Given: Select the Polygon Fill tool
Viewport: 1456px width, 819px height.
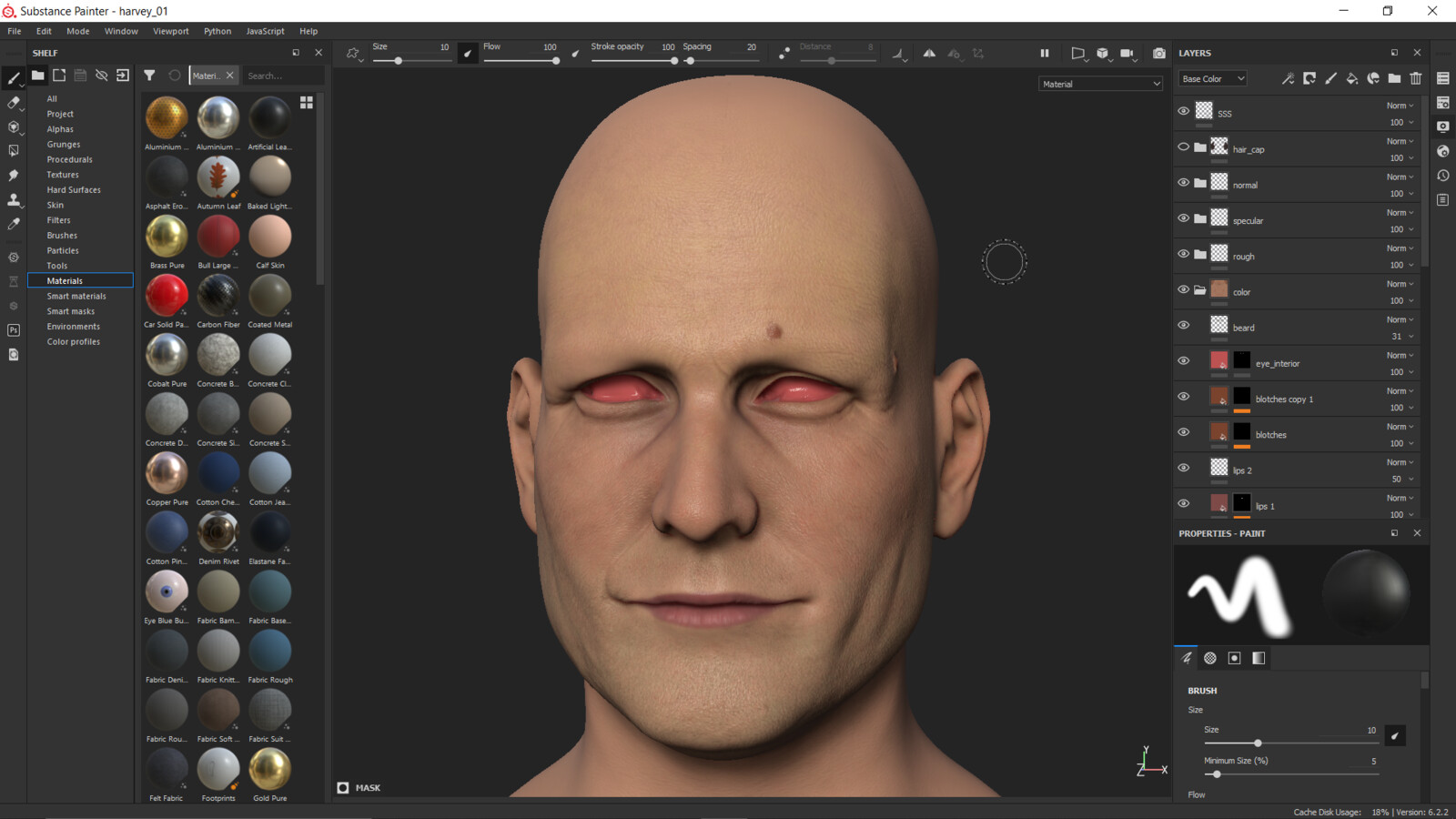Looking at the screenshot, I should pos(14,151).
